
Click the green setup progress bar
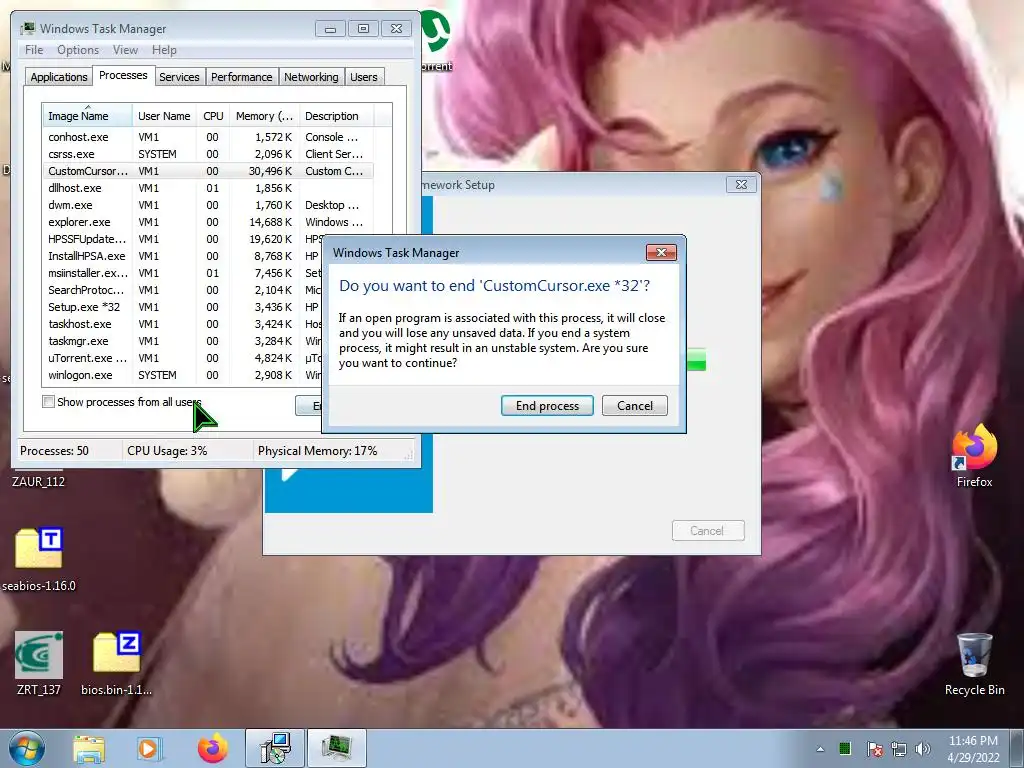click(696, 360)
